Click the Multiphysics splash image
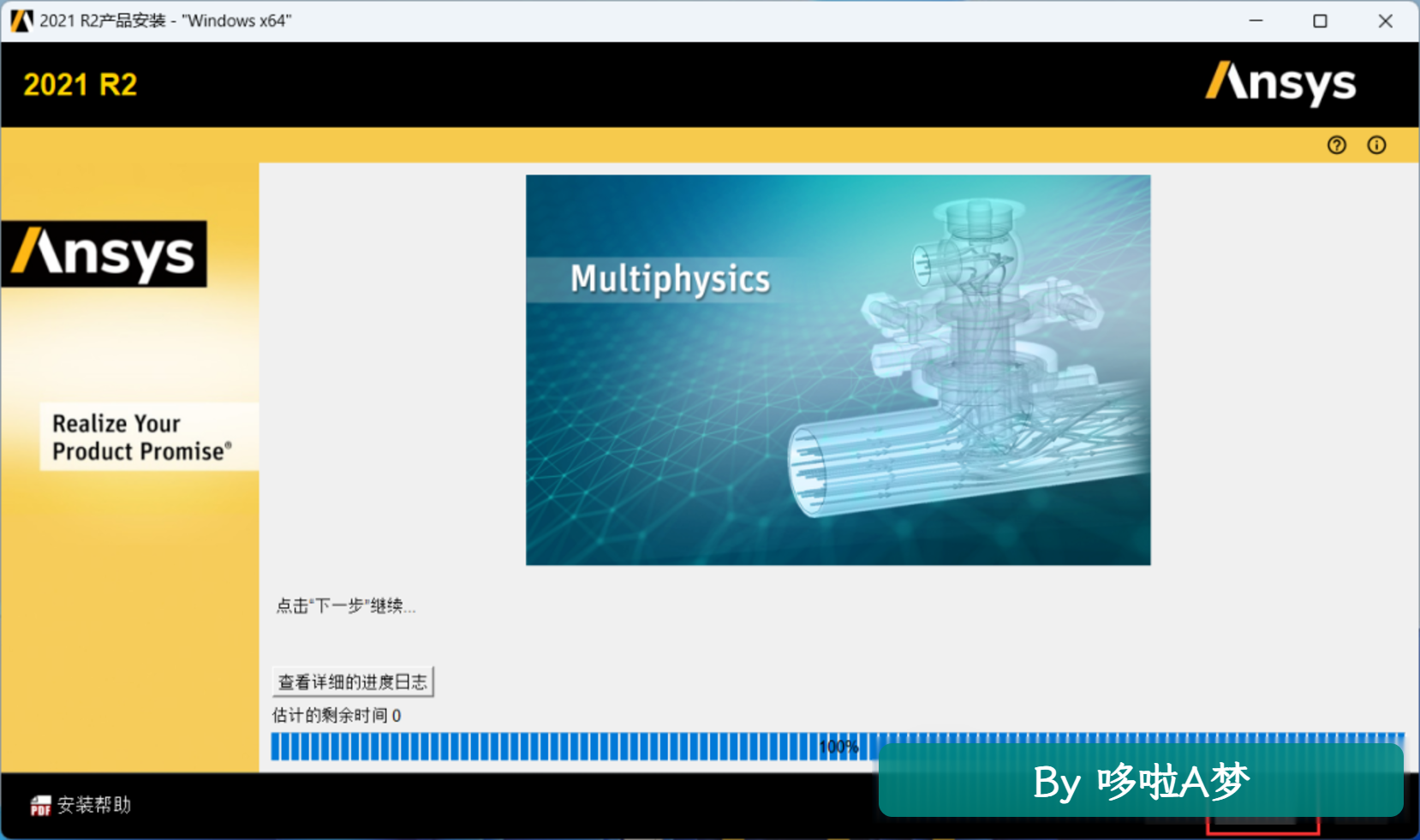This screenshot has width=1420, height=840. pyautogui.click(x=838, y=370)
